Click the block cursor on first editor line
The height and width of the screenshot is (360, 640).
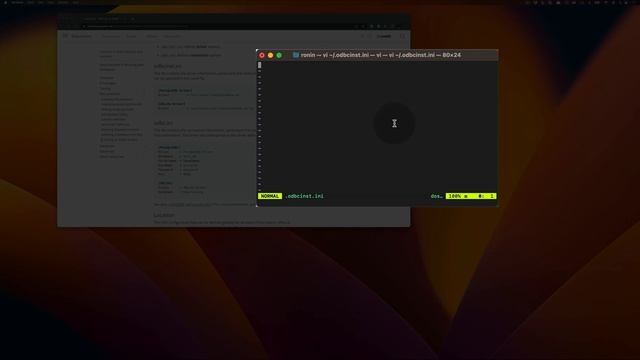coord(260,65)
